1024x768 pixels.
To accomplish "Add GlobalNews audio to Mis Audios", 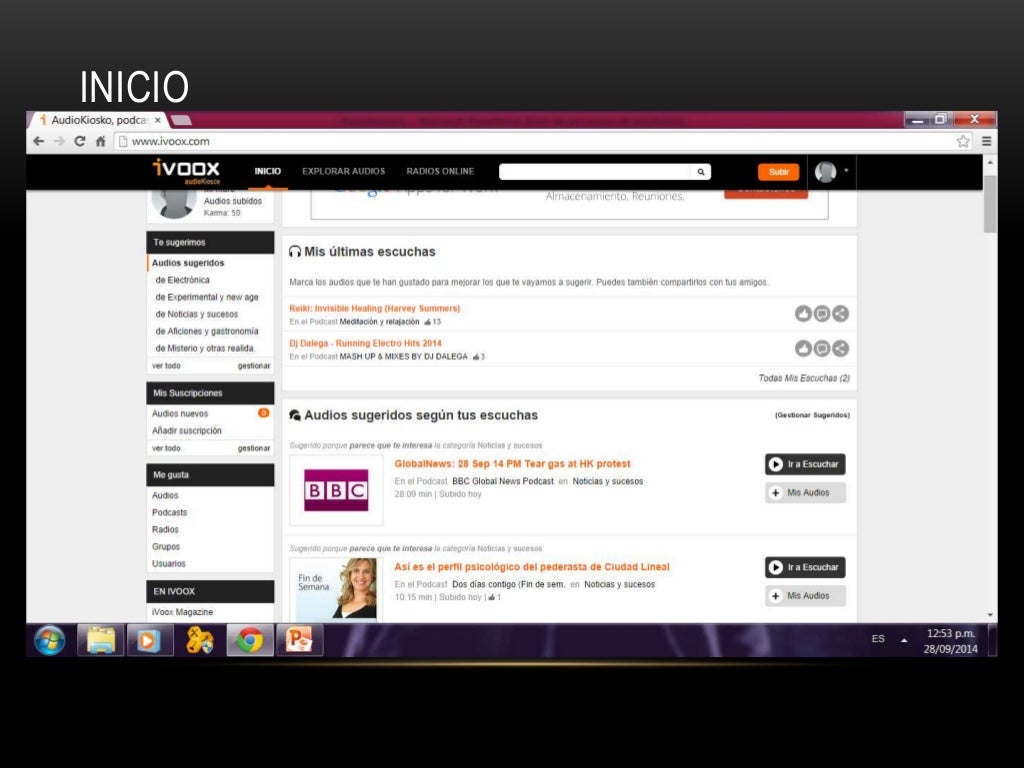I will pos(805,492).
